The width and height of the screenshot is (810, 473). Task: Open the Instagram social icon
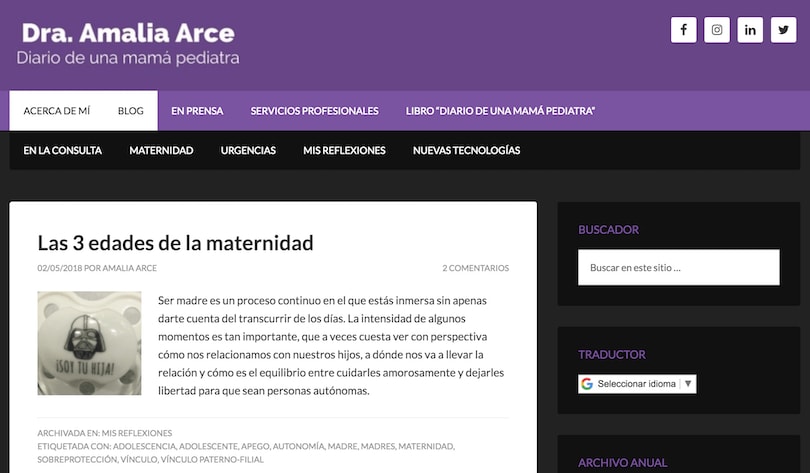(x=717, y=30)
